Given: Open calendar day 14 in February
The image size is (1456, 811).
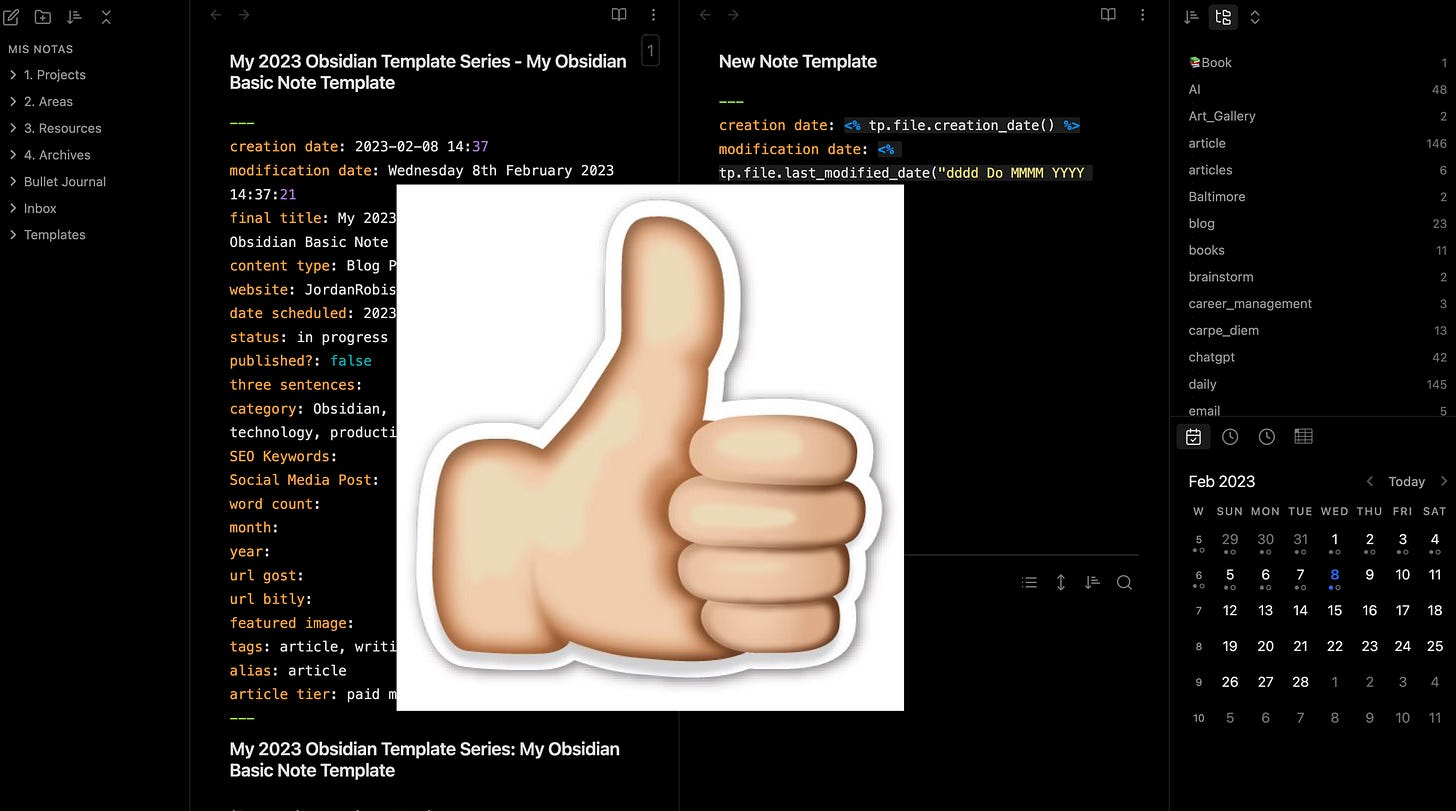Looking at the screenshot, I should pos(1300,610).
